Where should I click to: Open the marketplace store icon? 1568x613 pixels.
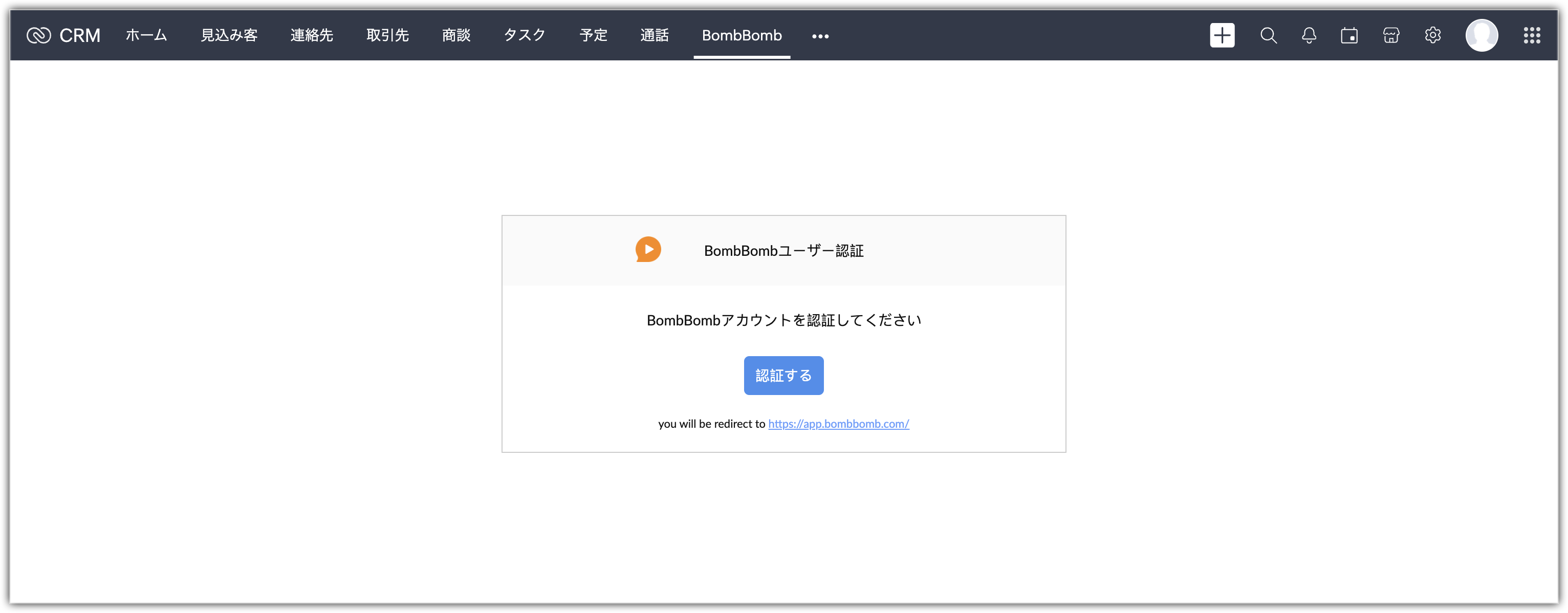[1391, 35]
